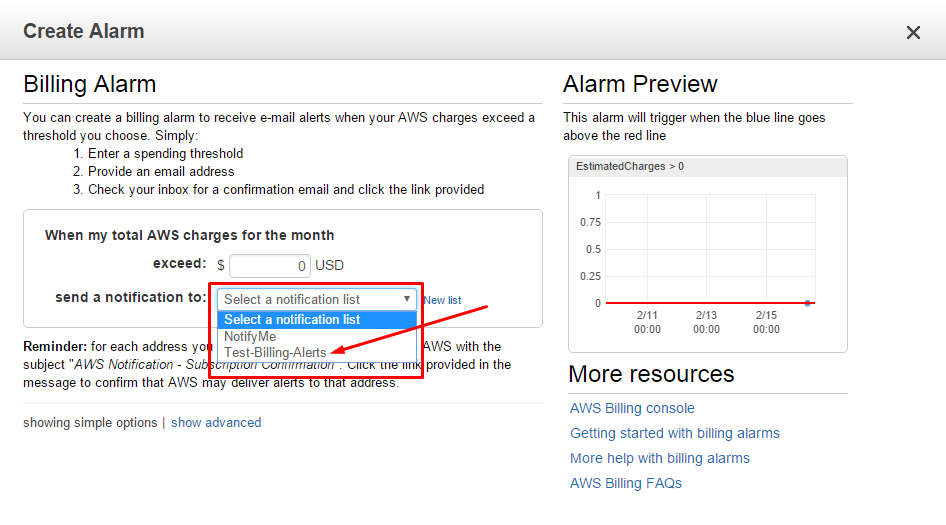Viewport: 946px width, 525px height.
Task: Click 'showing simple options' text
Action: 90,422
